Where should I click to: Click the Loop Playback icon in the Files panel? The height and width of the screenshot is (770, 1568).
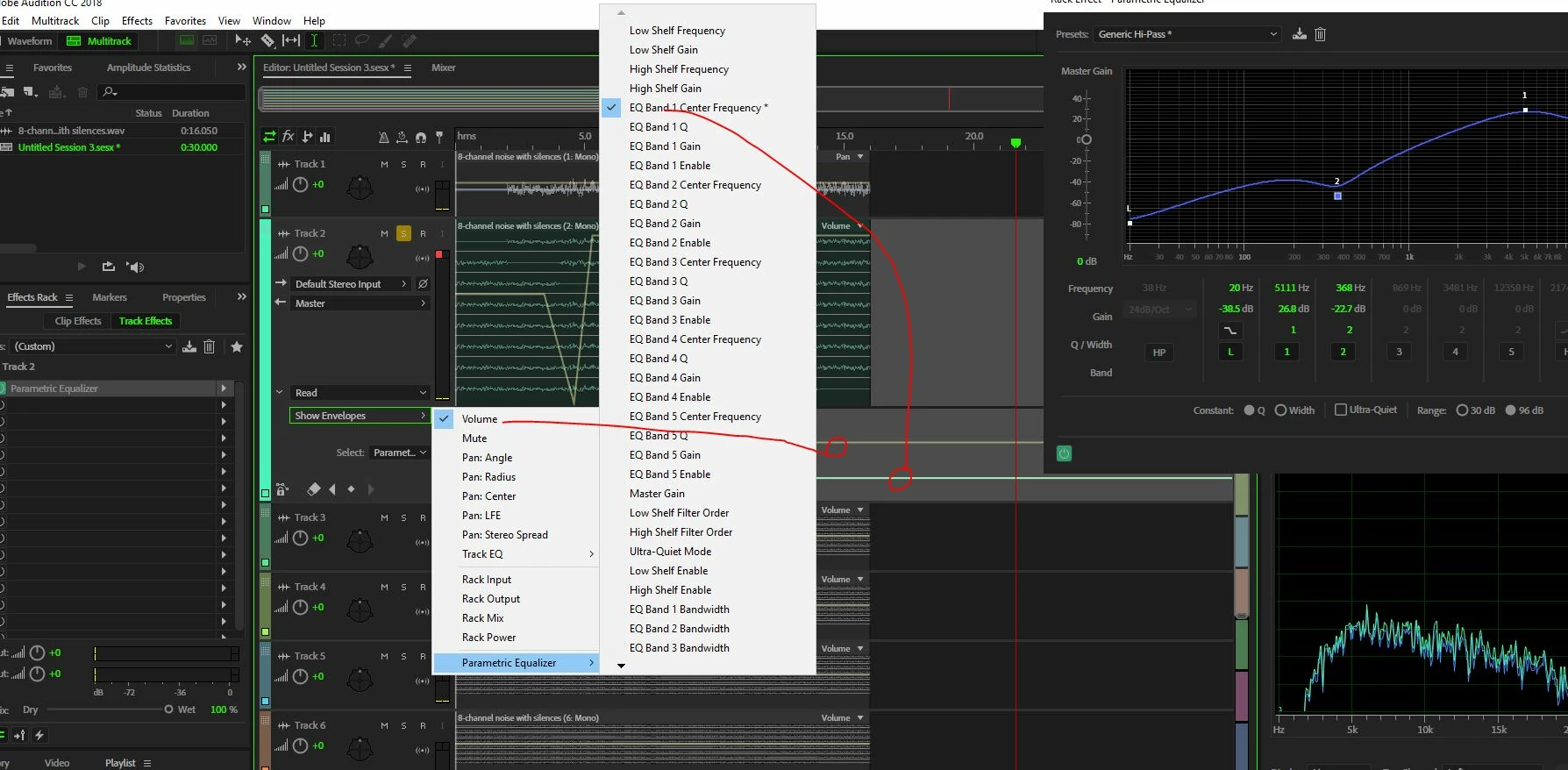(109, 267)
